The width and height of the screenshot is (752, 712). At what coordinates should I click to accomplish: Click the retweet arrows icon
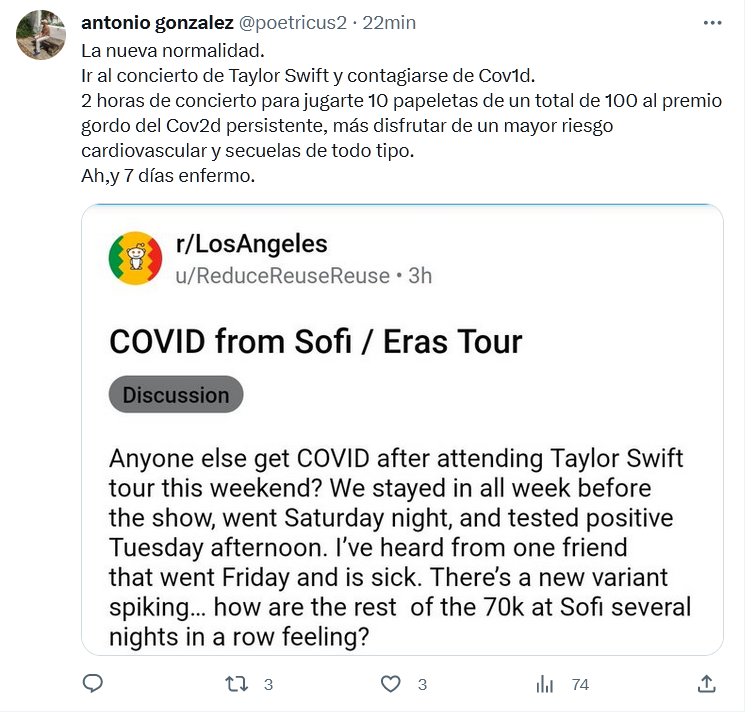coord(236,684)
